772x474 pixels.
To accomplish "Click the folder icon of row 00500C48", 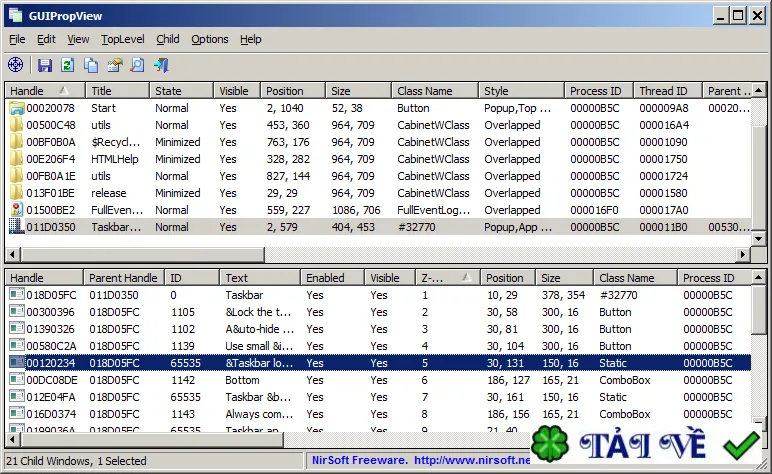I will click(17, 125).
